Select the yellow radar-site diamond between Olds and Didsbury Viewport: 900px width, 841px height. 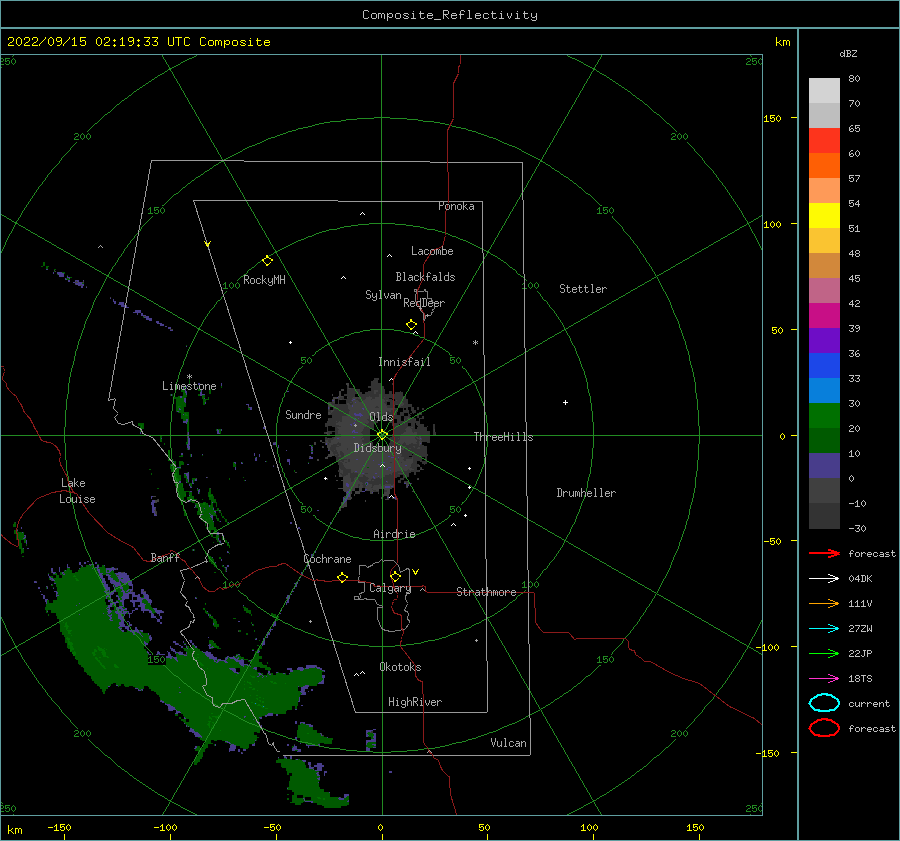tap(382, 435)
